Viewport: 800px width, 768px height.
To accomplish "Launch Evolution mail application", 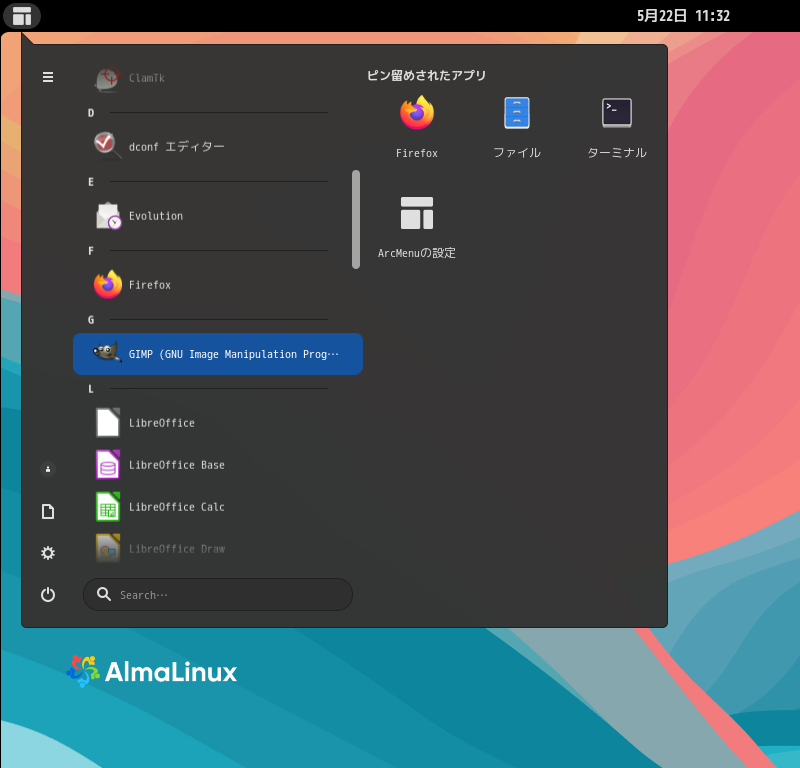I will 218,216.
